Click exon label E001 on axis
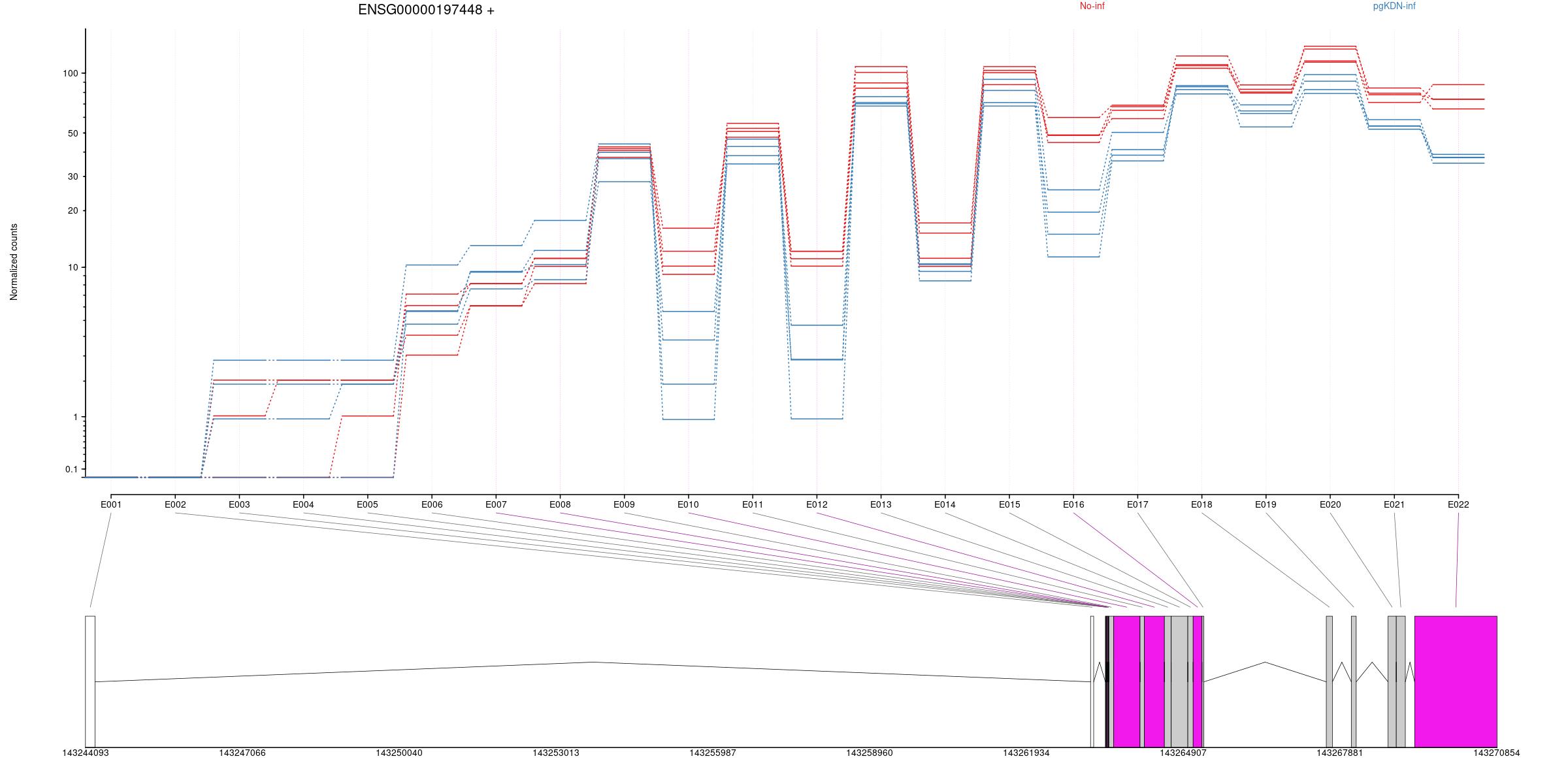The height and width of the screenshot is (784, 1568). (x=111, y=504)
